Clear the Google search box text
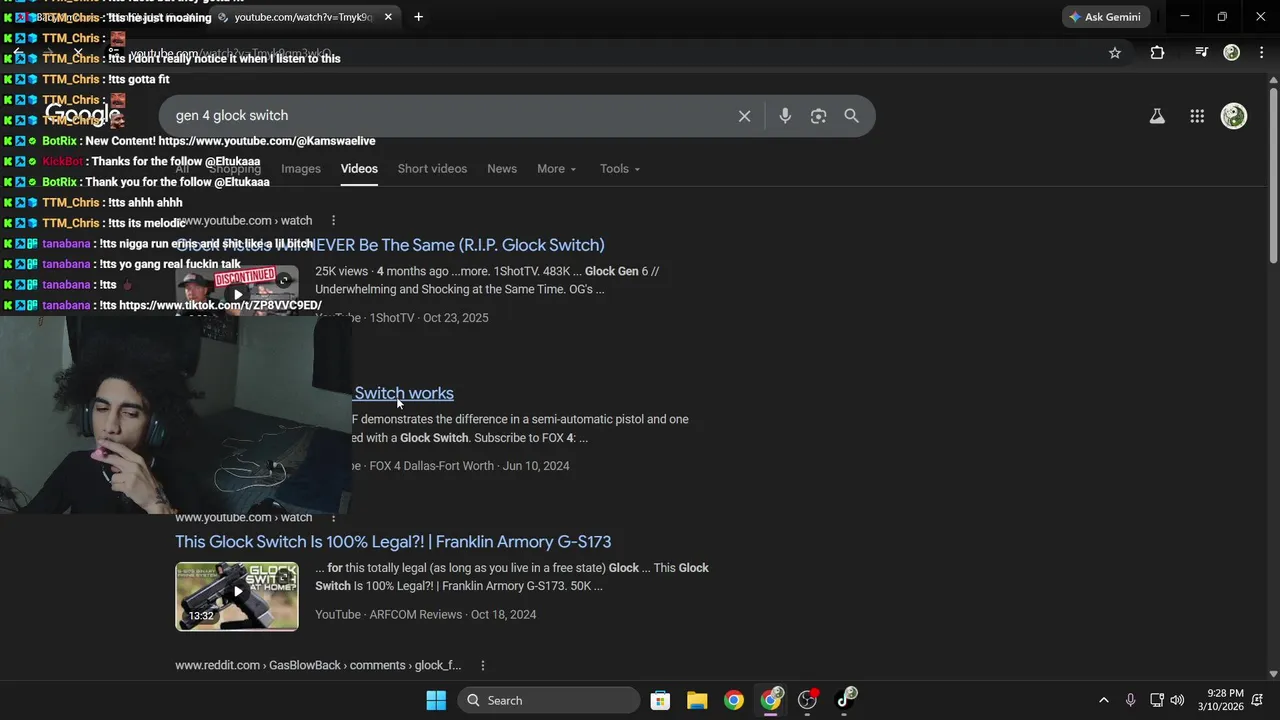Screen dimensions: 1280x720 pyautogui.click(x=744, y=116)
